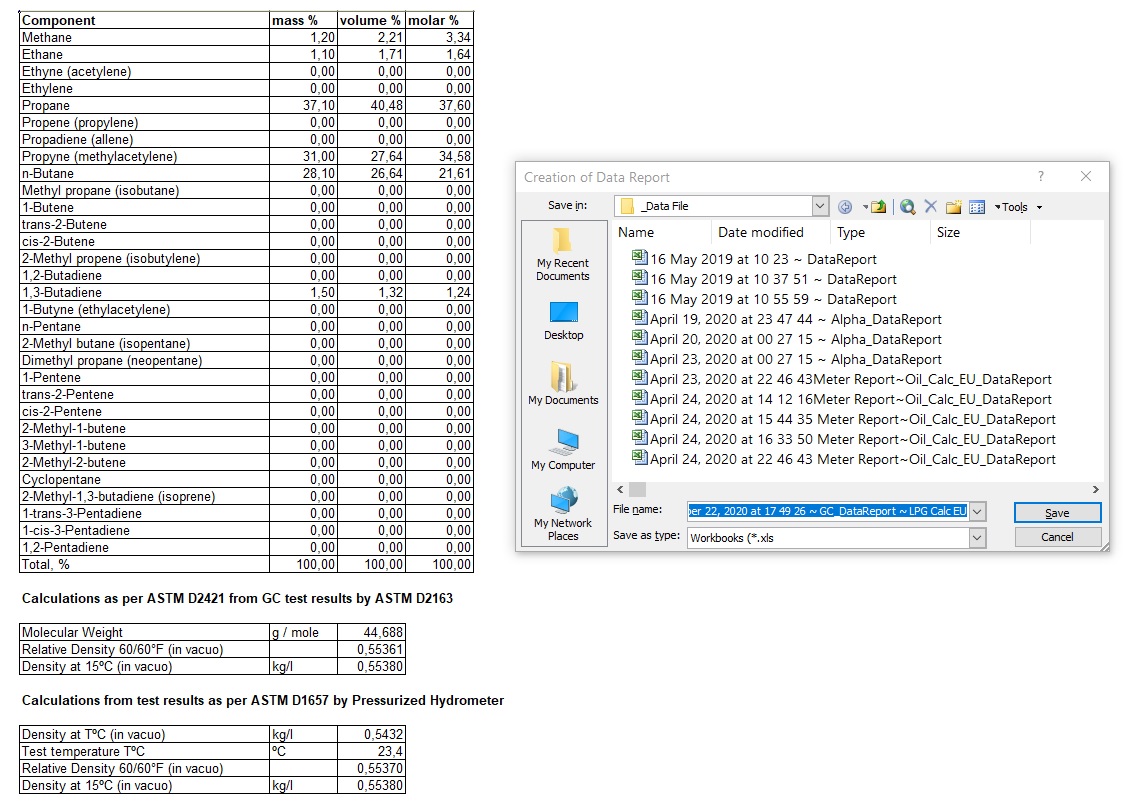The height and width of the screenshot is (811, 1133).
Task: Click Density at T°C value 0,5432
Action: 371,734
